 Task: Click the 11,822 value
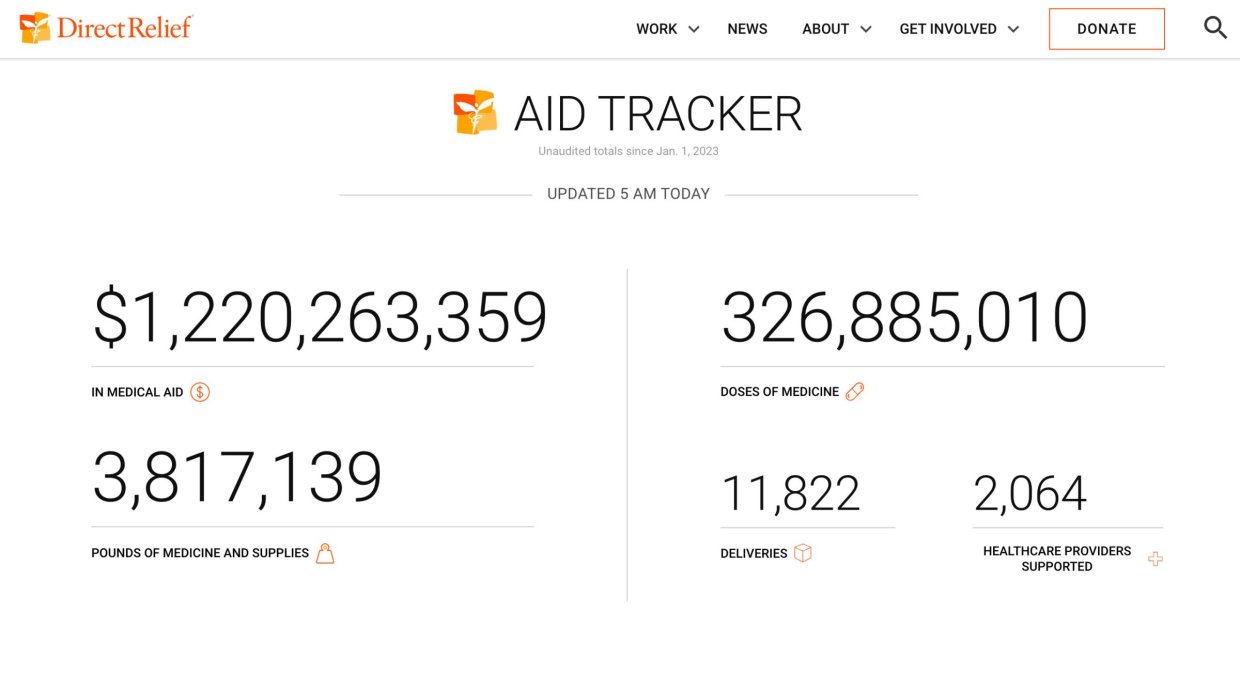pos(790,494)
